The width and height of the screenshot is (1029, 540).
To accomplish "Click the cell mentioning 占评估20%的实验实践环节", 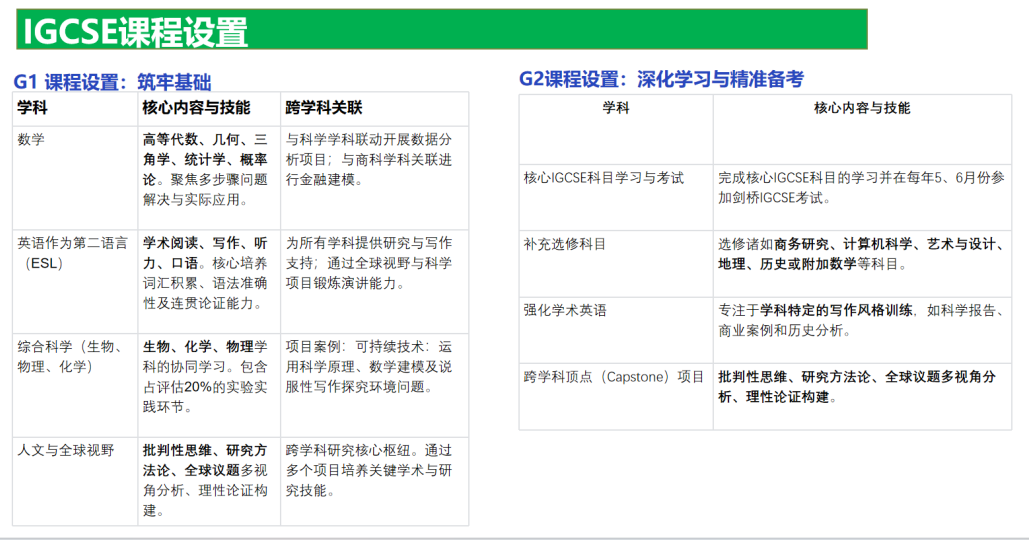I will click(x=209, y=385).
